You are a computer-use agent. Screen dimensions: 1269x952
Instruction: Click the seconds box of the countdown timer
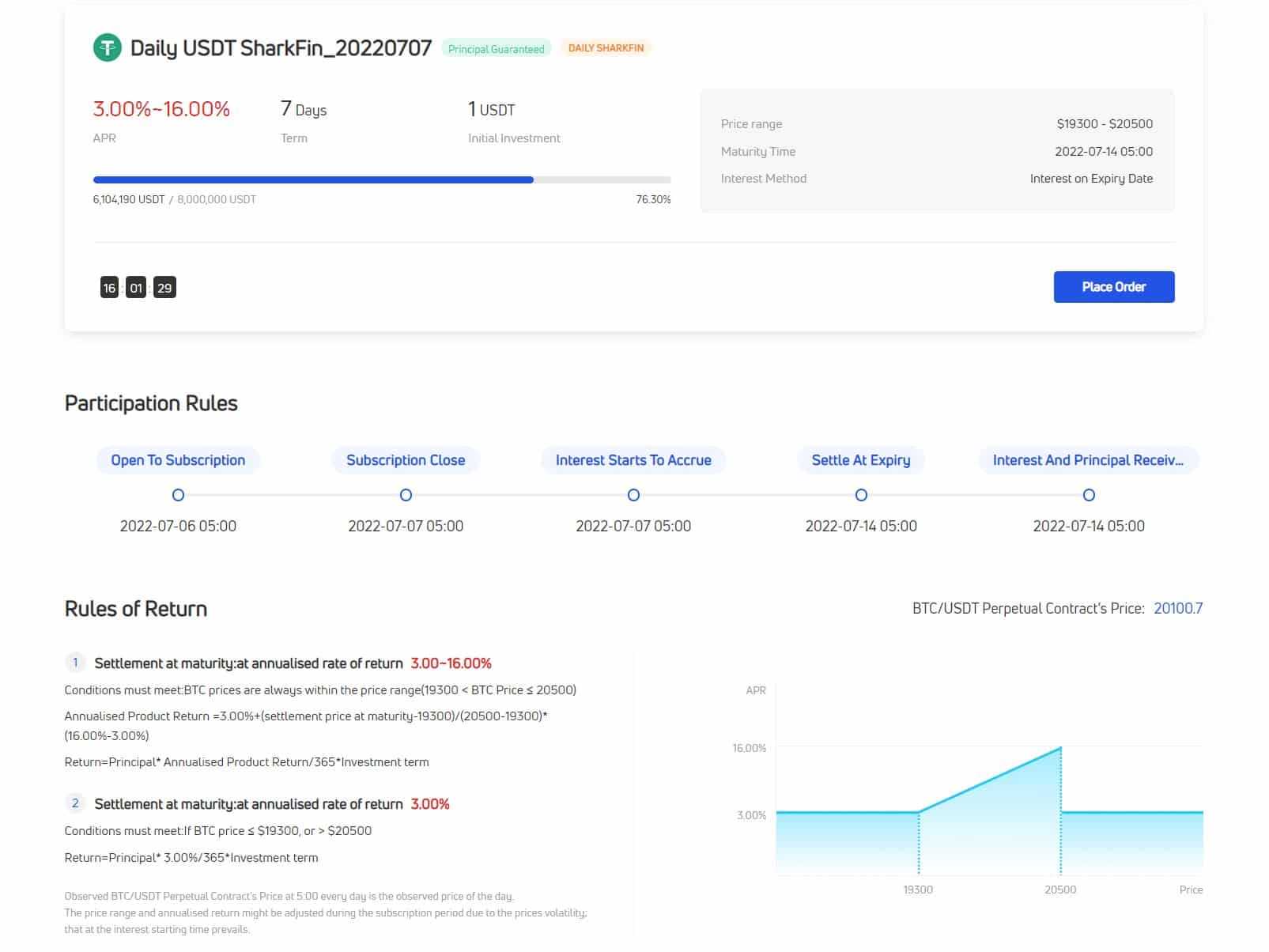pyautogui.click(x=164, y=288)
